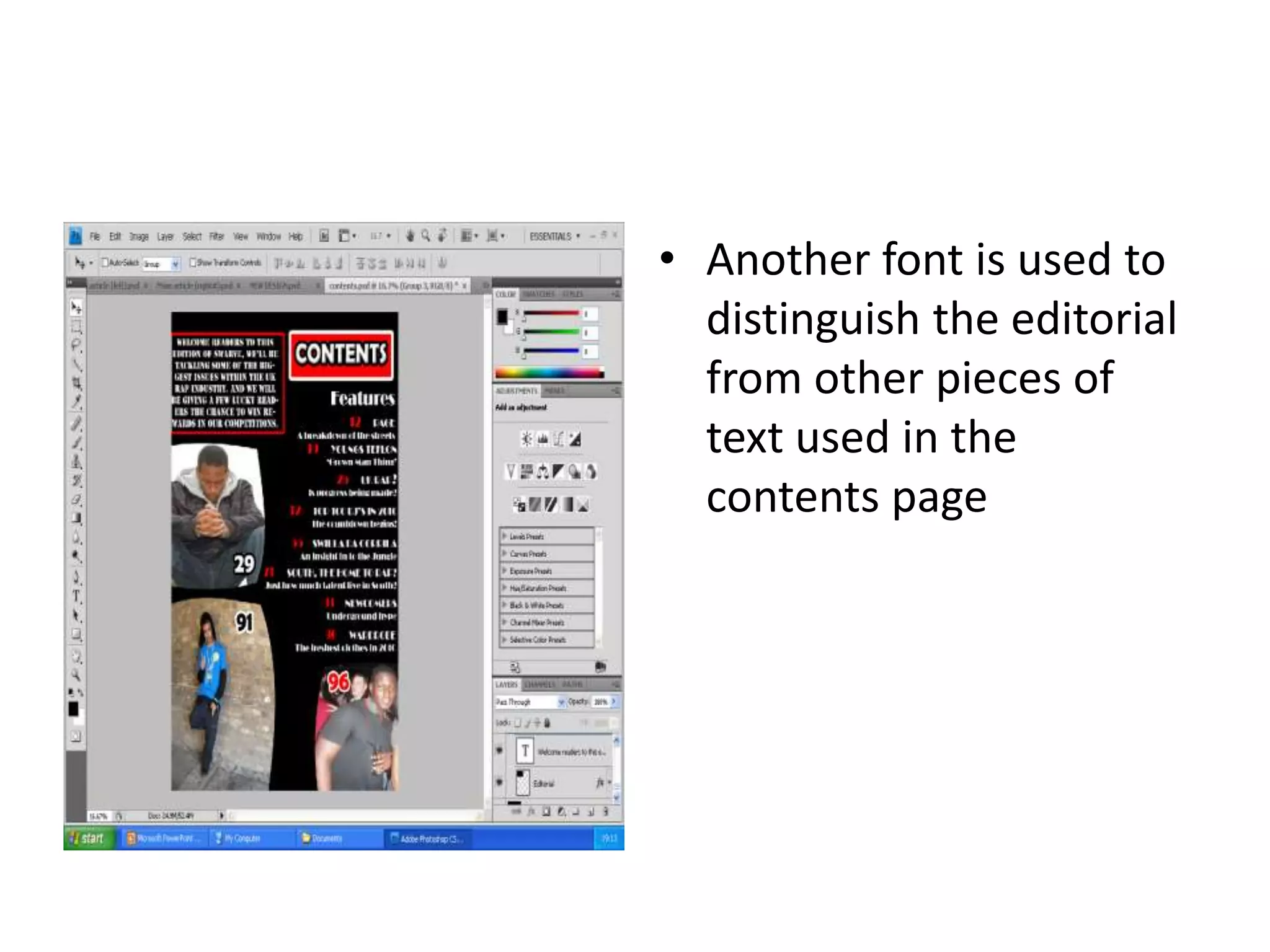1270x952 pixels.
Task: Add a Black & White adjustment
Action: click(559, 472)
